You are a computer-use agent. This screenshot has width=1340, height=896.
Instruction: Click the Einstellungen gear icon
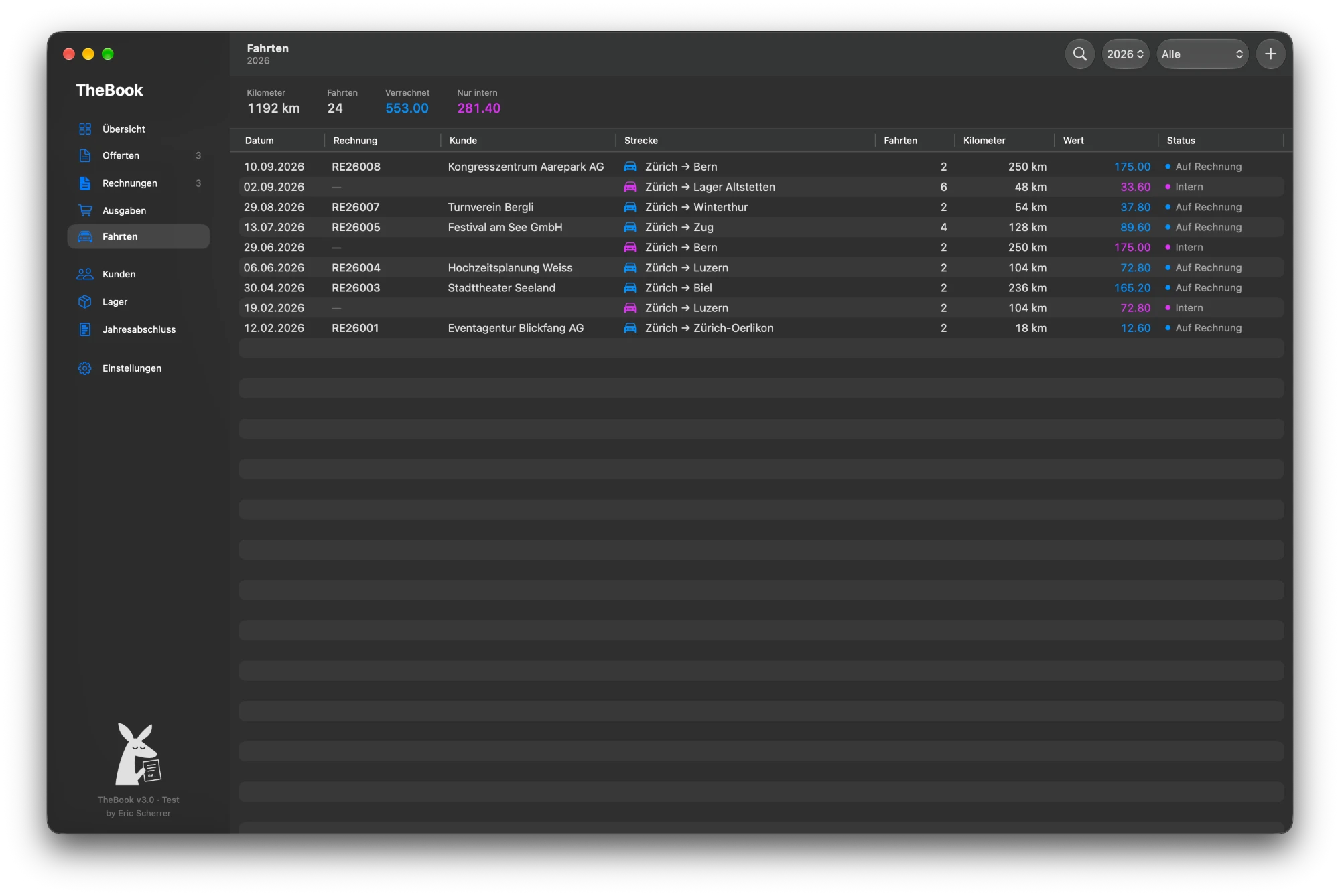(85, 368)
